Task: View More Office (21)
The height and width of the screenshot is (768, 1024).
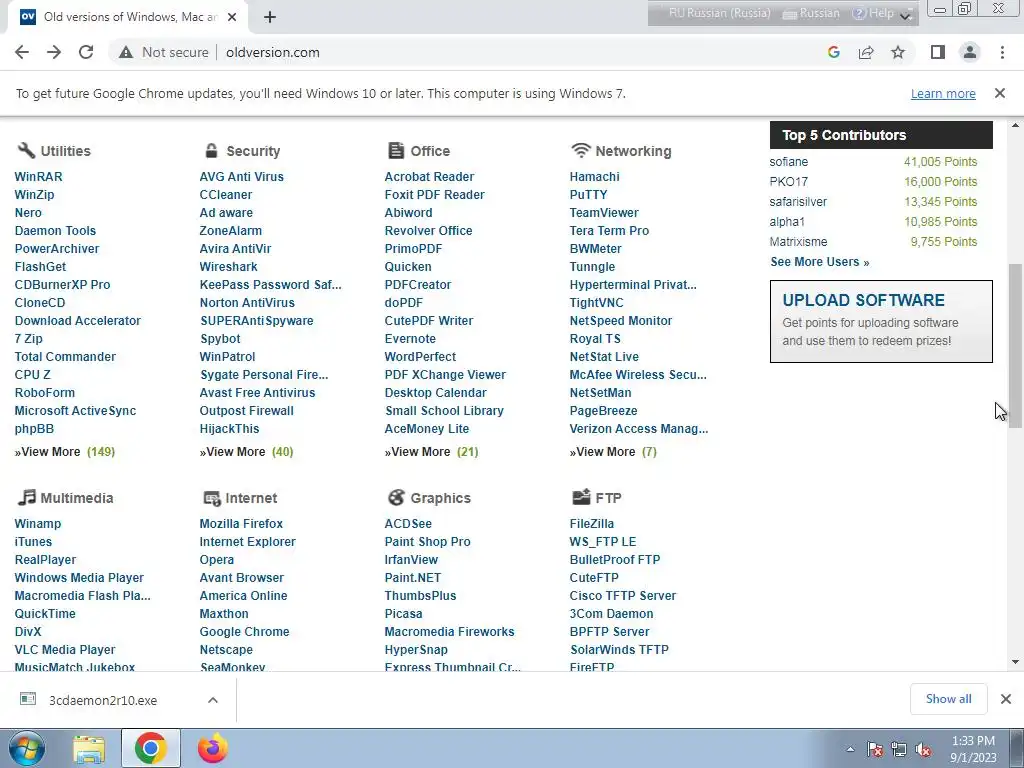Action: pos(431,452)
